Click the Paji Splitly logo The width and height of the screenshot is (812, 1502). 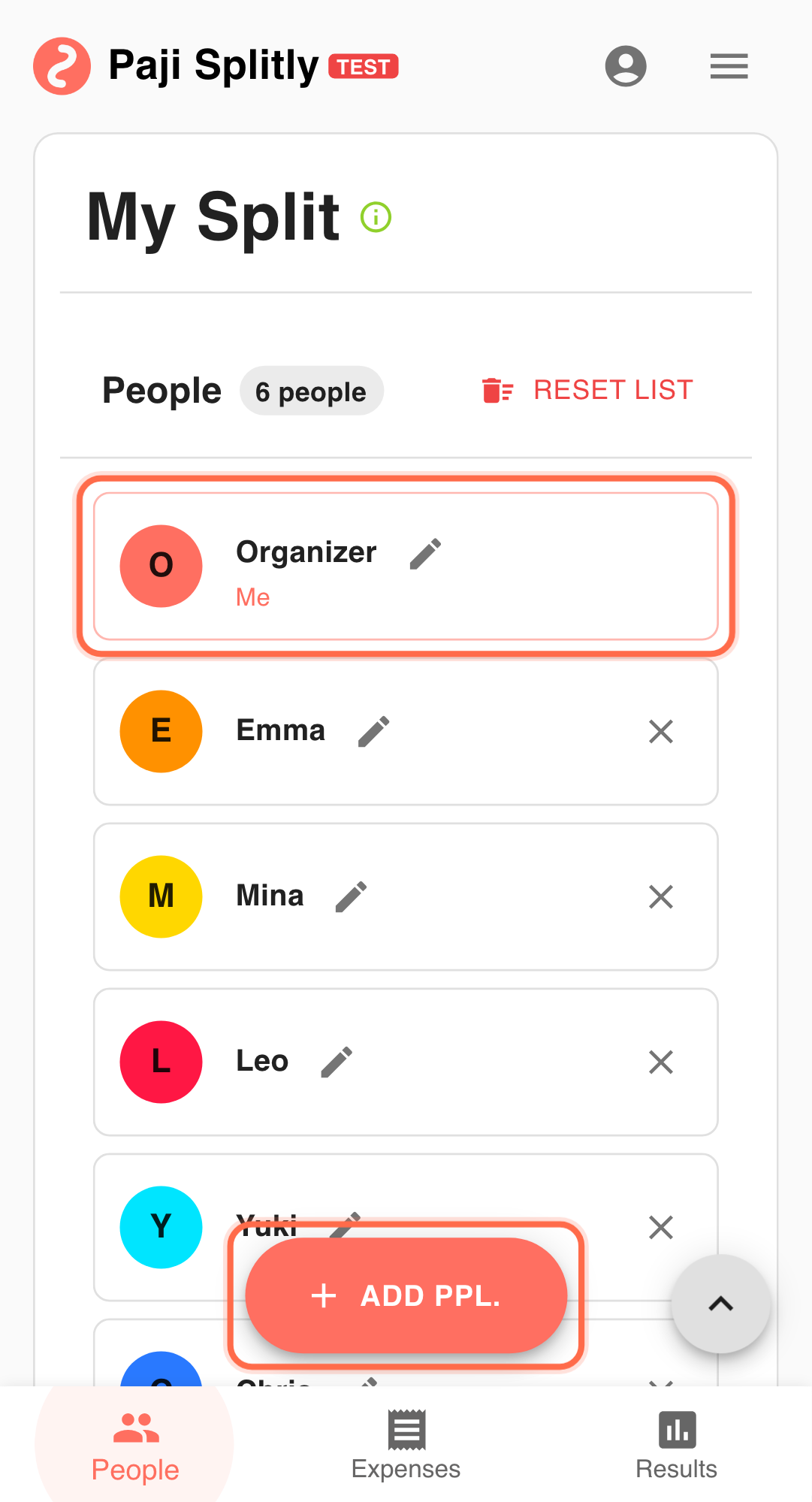[62, 66]
